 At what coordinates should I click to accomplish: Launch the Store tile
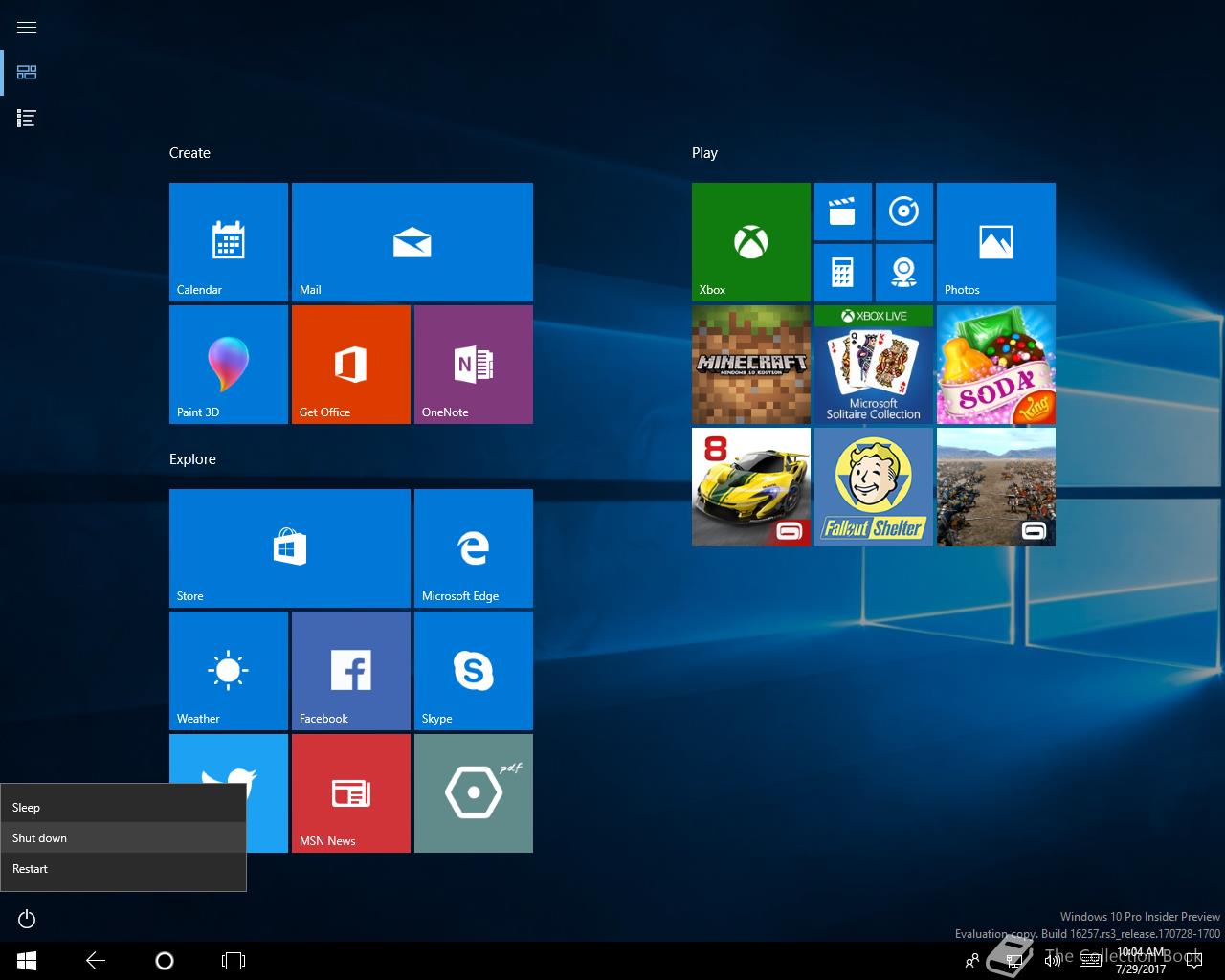click(290, 548)
